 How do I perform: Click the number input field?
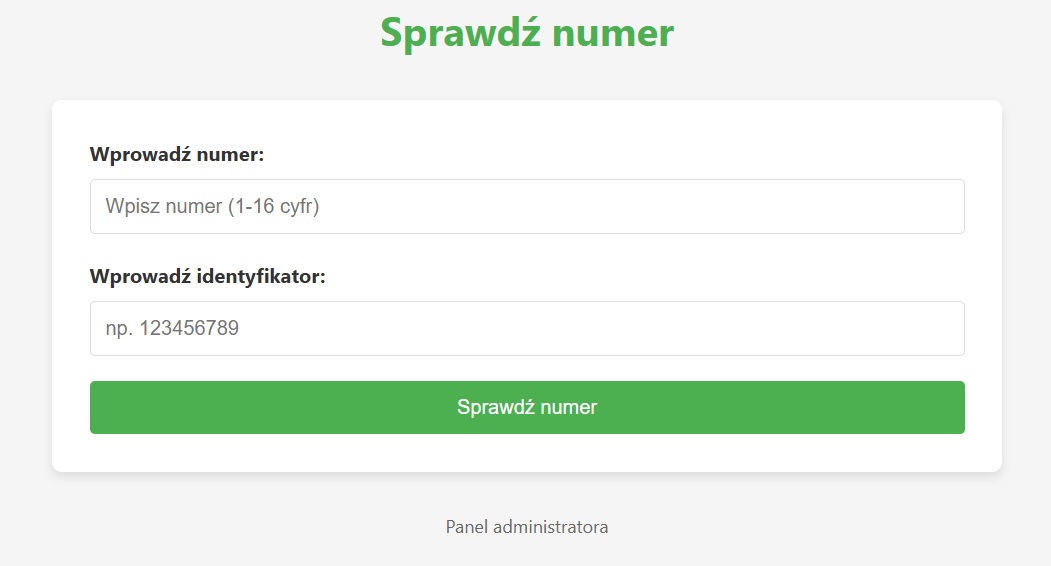click(527, 207)
